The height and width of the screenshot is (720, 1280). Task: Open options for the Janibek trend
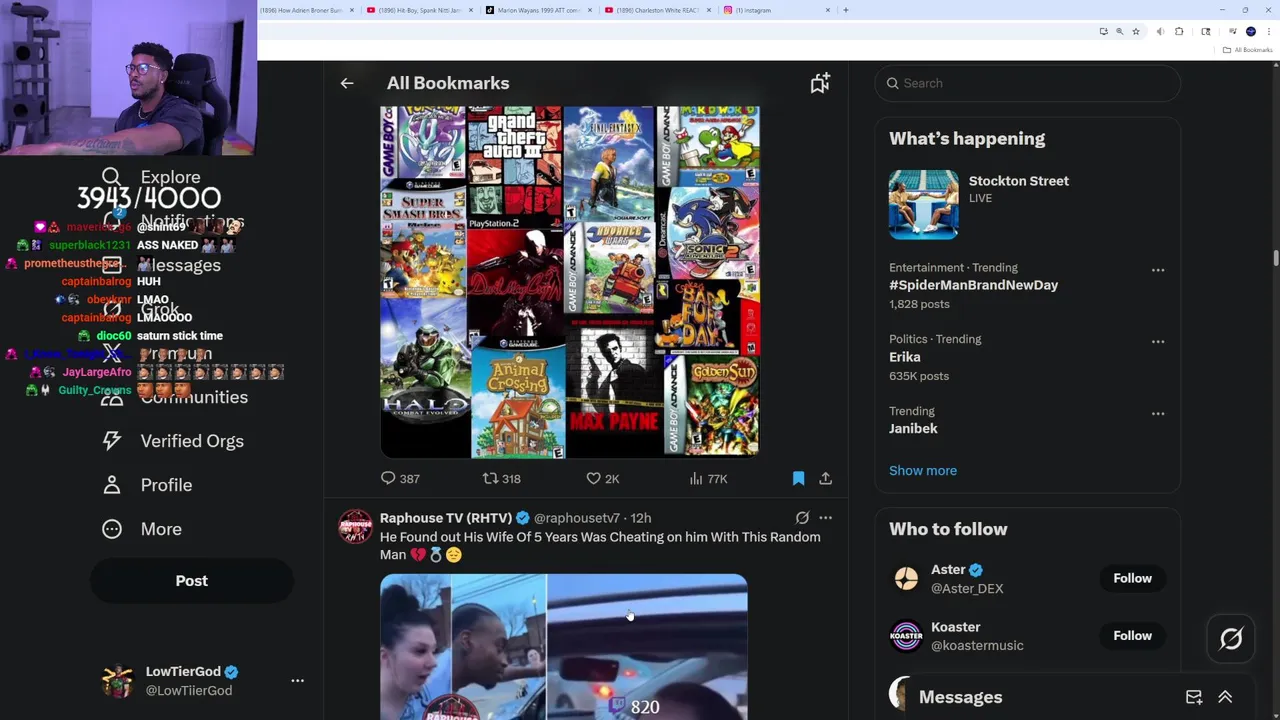[x=1158, y=414]
